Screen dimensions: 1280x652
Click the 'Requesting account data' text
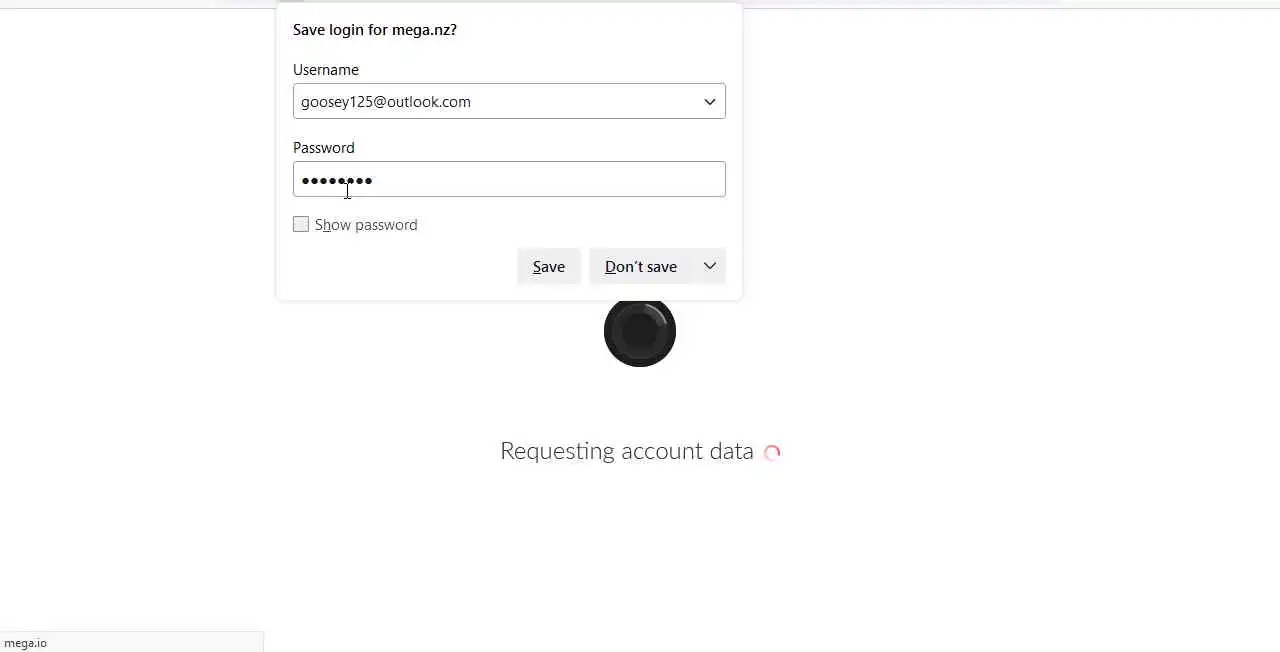tap(626, 451)
